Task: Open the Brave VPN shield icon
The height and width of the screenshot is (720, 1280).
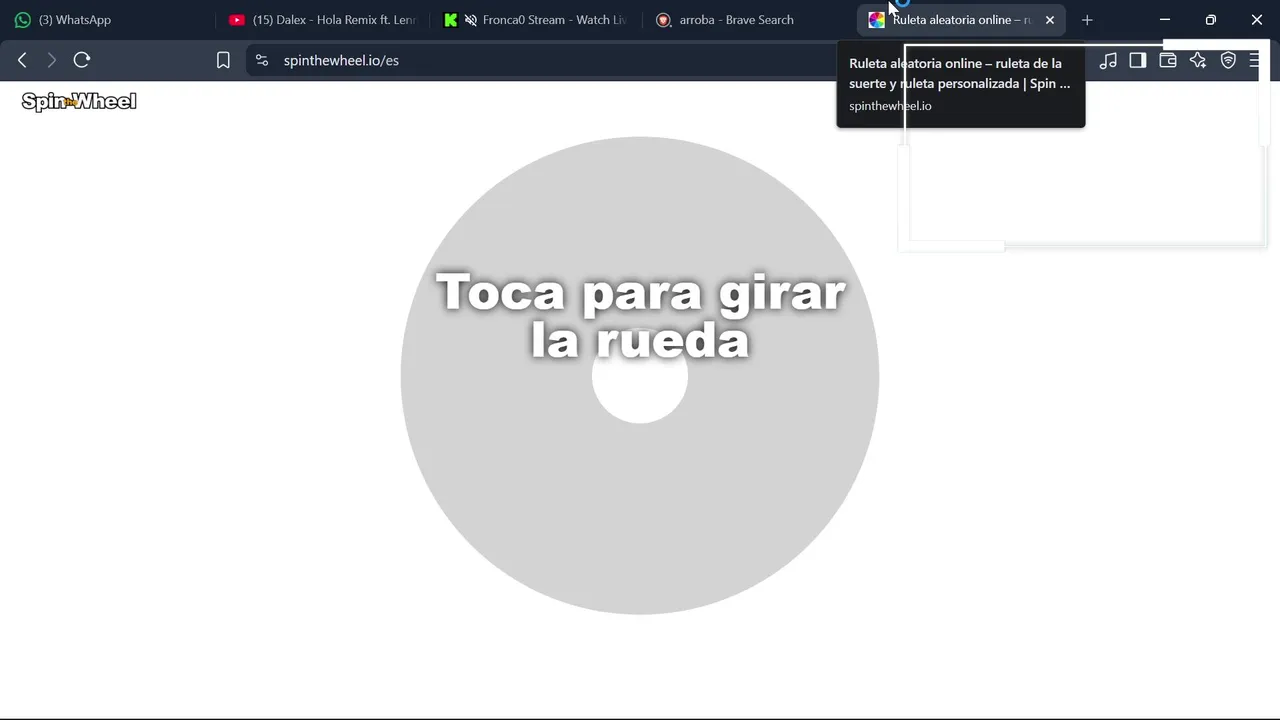Action: coord(1228,60)
